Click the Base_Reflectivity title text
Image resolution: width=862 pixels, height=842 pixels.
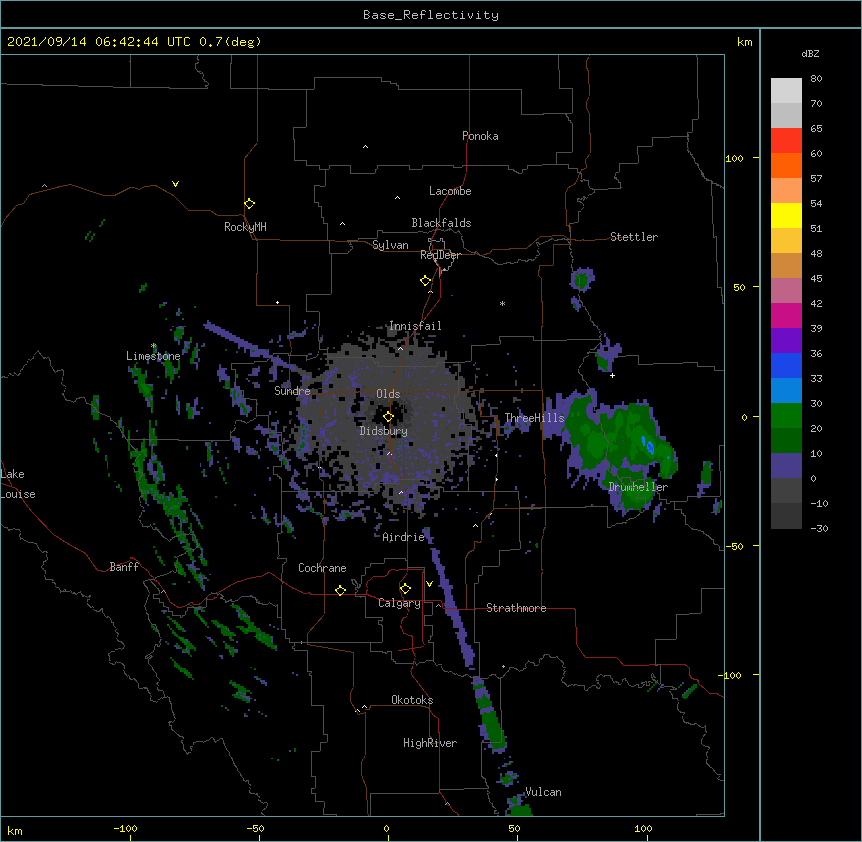(431, 15)
